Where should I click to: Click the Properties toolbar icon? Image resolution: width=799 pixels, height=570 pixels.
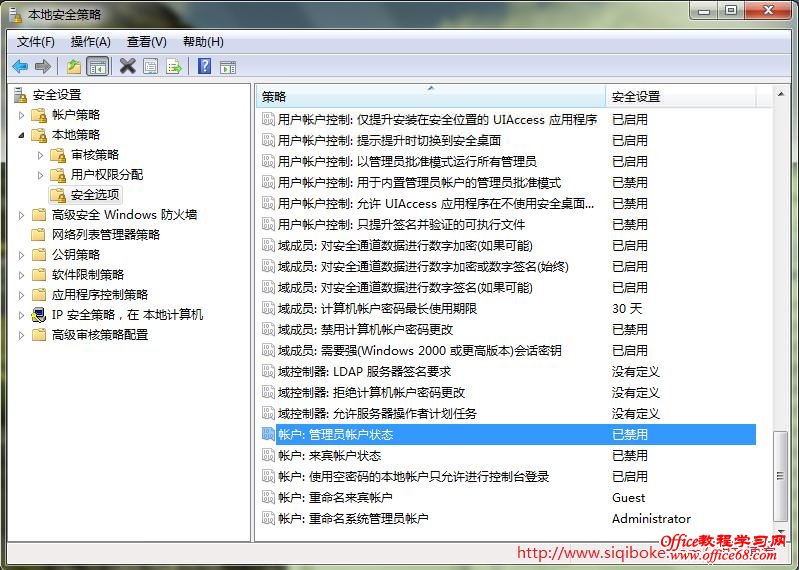click(151, 66)
